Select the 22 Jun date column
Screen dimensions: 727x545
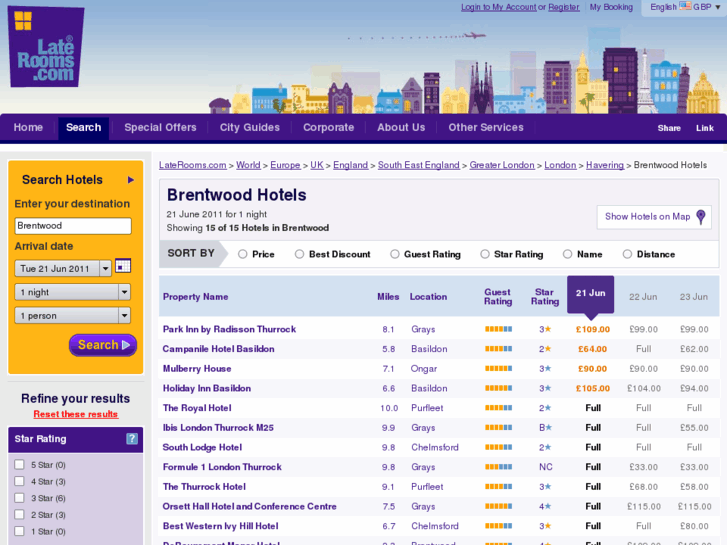point(643,297)
